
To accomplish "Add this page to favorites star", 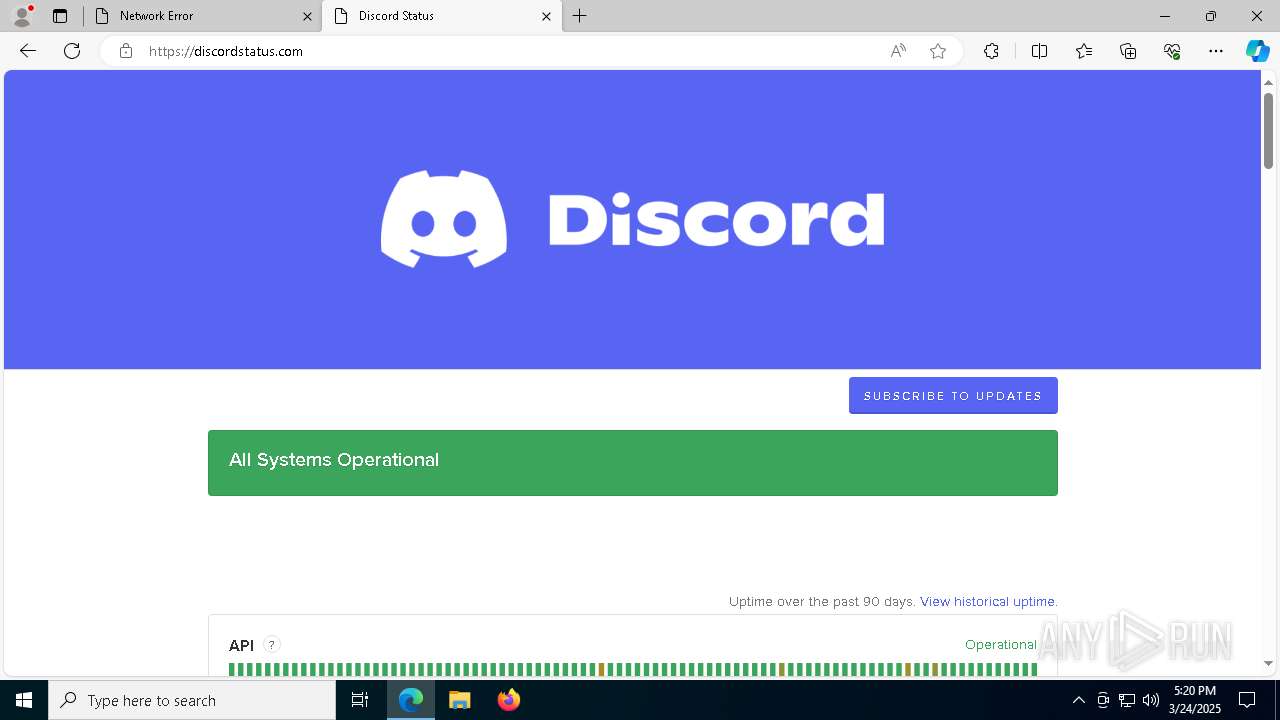I will point(938,51).
